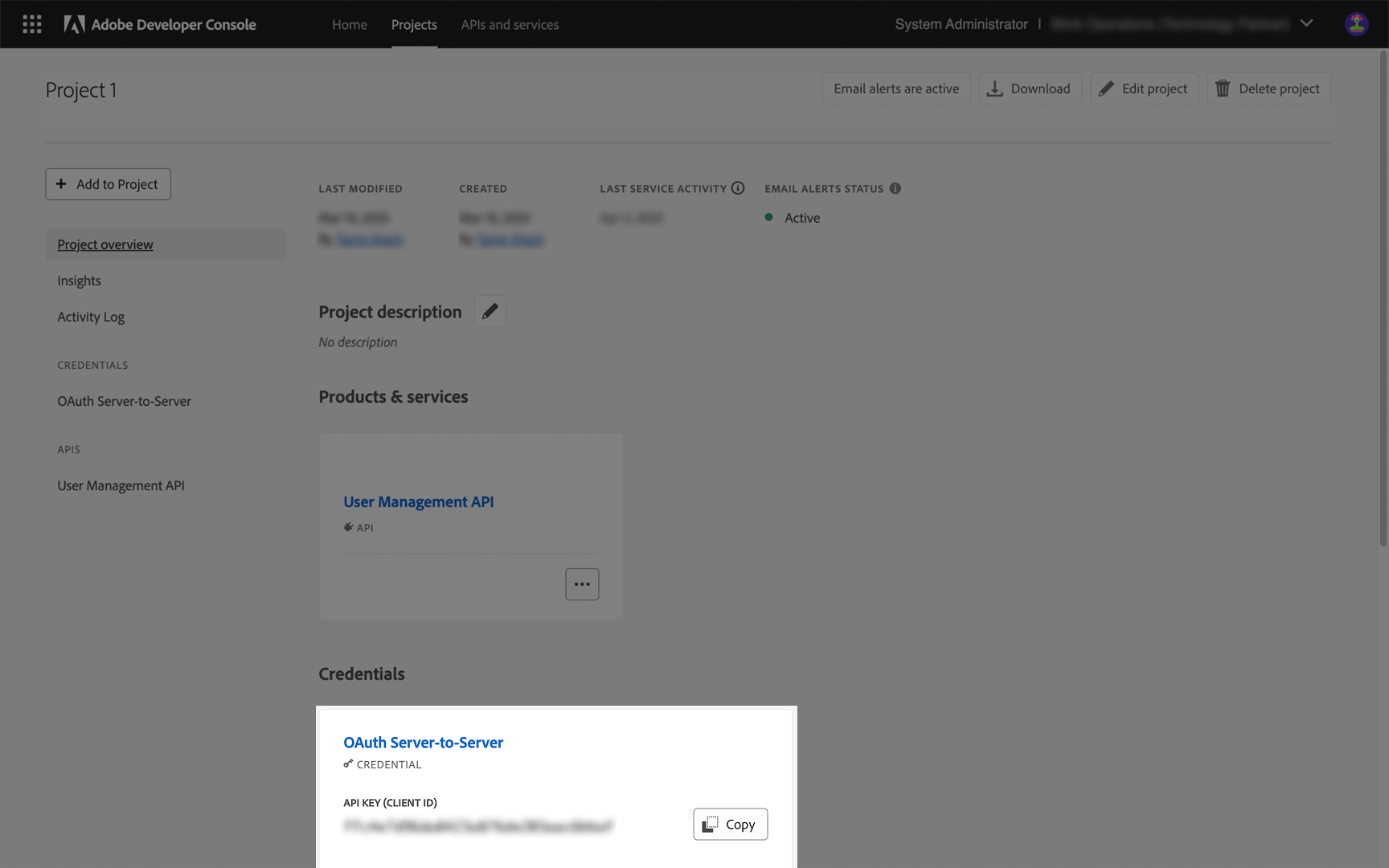1389x868 pixels.
Task: Click the 'Credentials' section heading
Action: pos(362,674)
